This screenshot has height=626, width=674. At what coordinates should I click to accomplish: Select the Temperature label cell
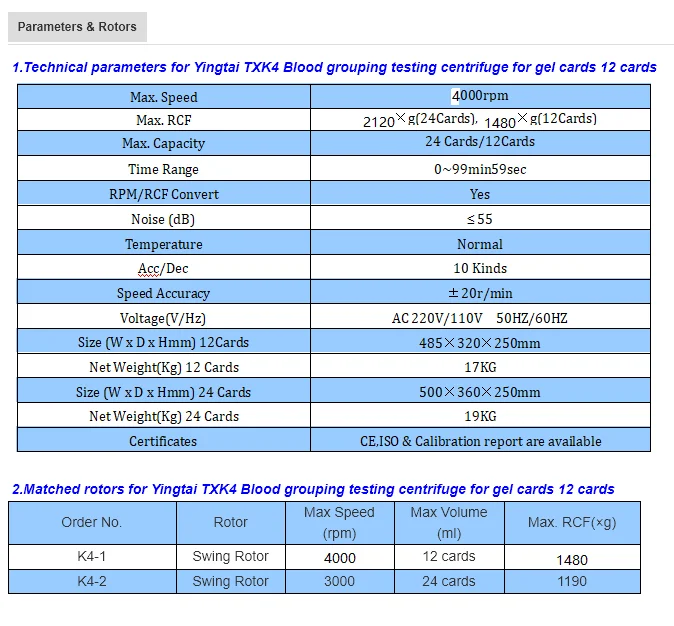164,242
